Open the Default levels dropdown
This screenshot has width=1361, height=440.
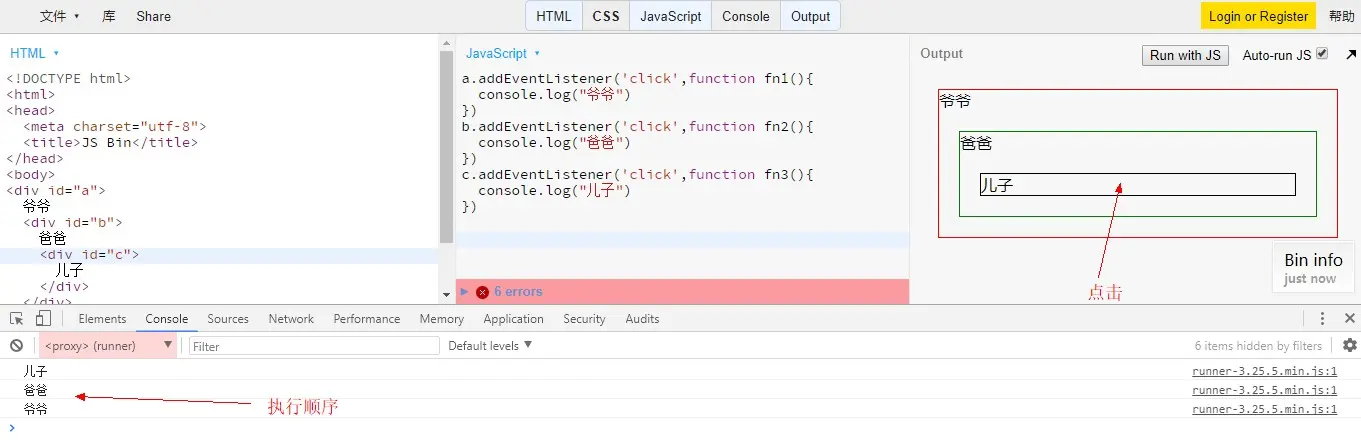point(490,345)
